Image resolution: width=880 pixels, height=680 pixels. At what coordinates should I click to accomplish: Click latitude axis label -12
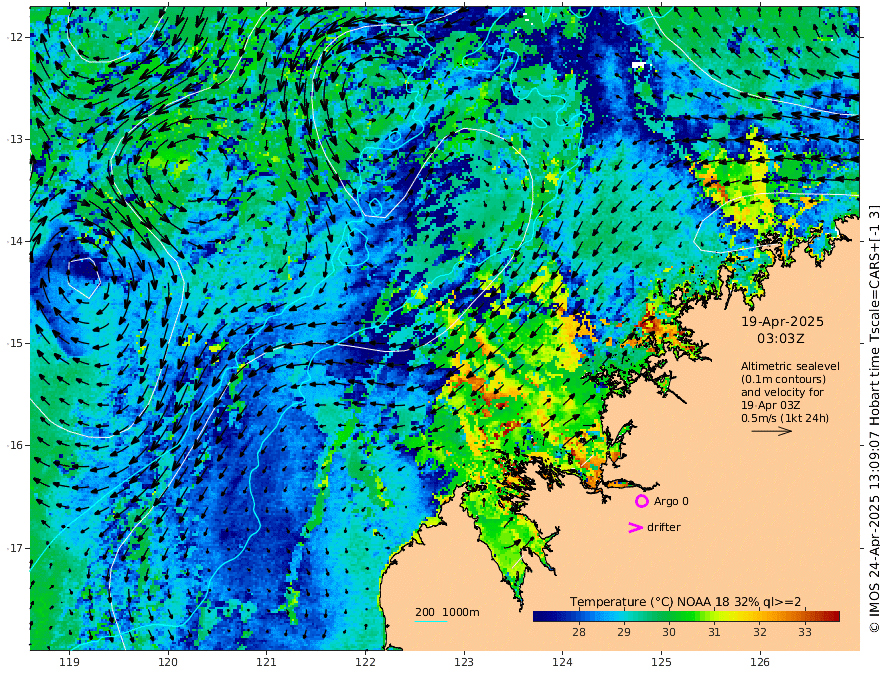click(15, 37)
